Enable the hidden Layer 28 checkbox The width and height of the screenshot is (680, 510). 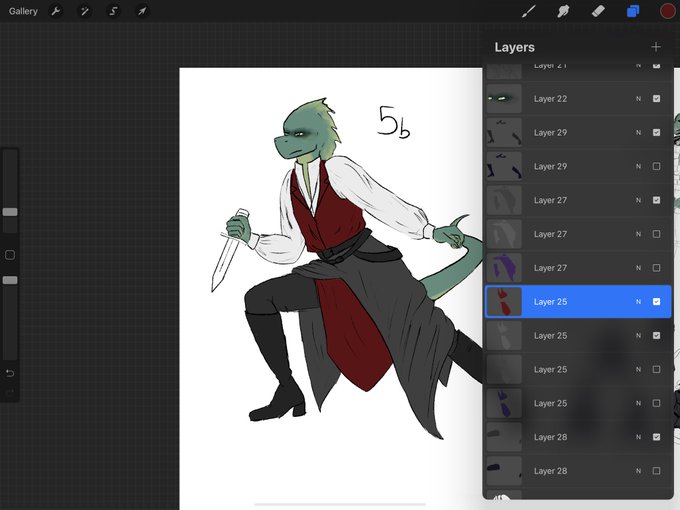coord(657,471)
